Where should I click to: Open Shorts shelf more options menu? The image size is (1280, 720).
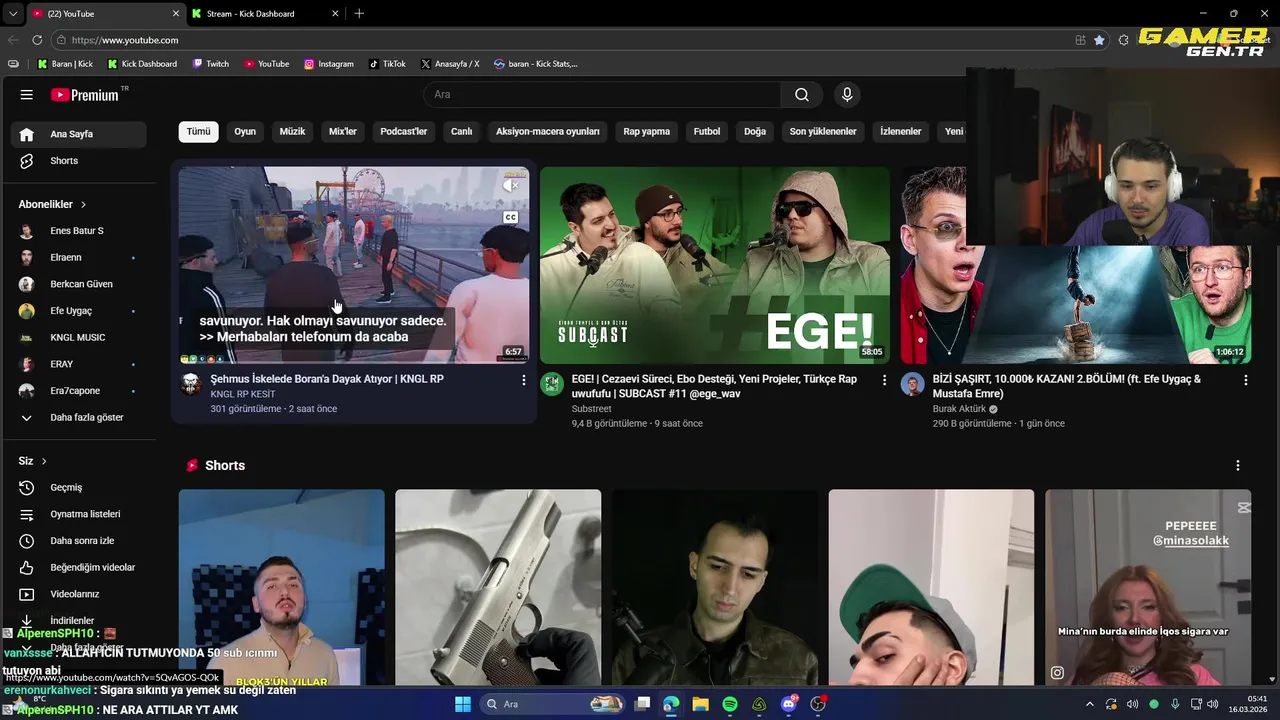(1238, 466)
